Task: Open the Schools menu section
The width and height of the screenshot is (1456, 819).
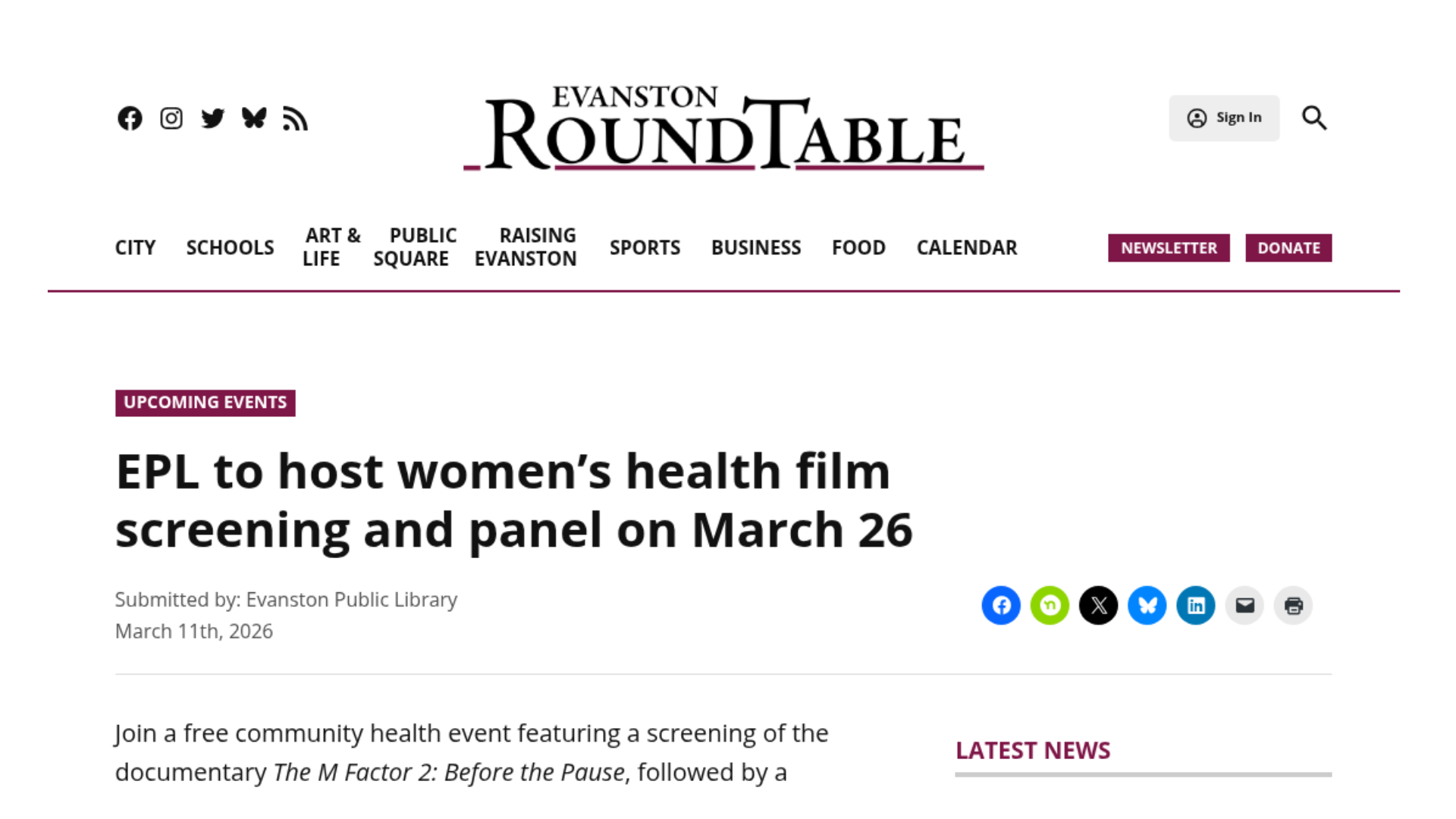Action: (230, 248)
